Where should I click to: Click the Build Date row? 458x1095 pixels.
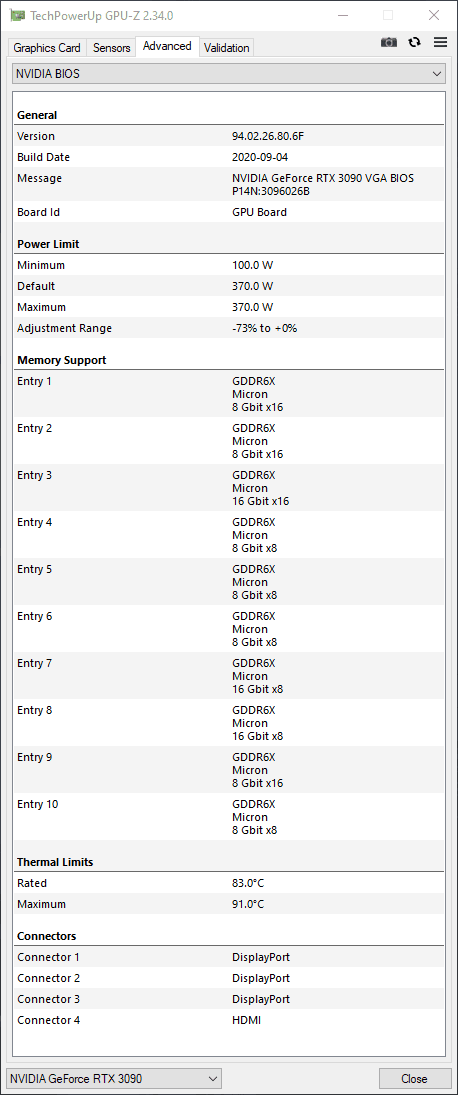pos(229,157)
